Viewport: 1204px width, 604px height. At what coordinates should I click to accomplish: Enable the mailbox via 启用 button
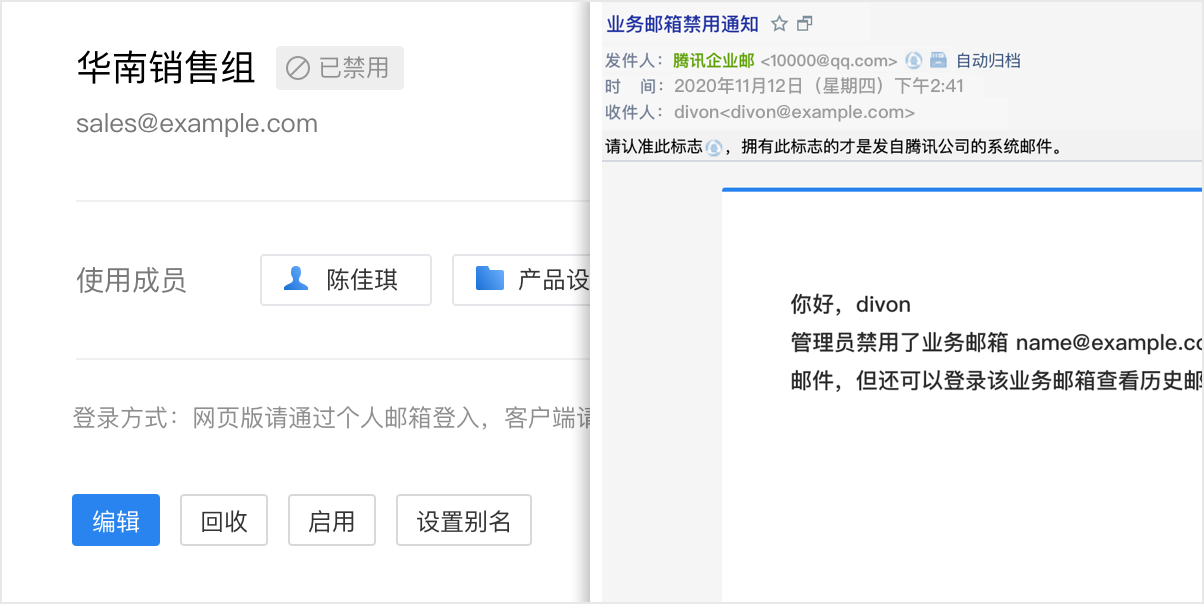pos(331,520)
